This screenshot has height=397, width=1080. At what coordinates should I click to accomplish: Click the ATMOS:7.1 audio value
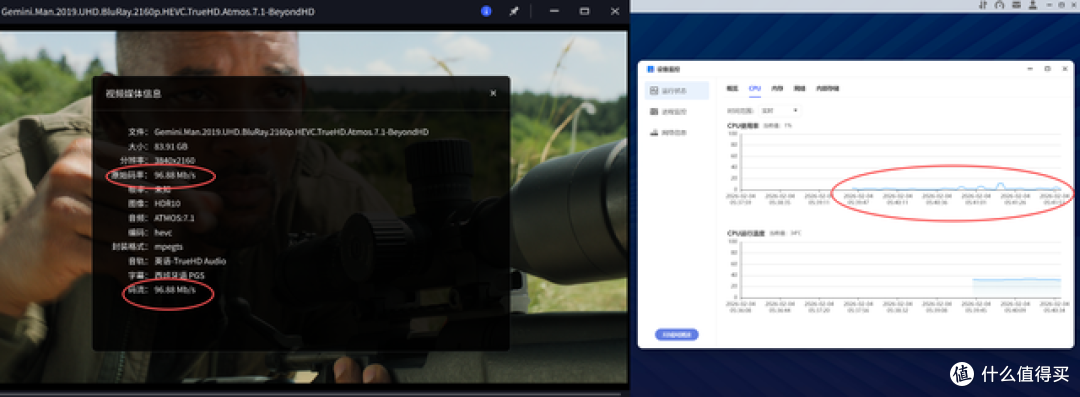(x=174, y=218)
